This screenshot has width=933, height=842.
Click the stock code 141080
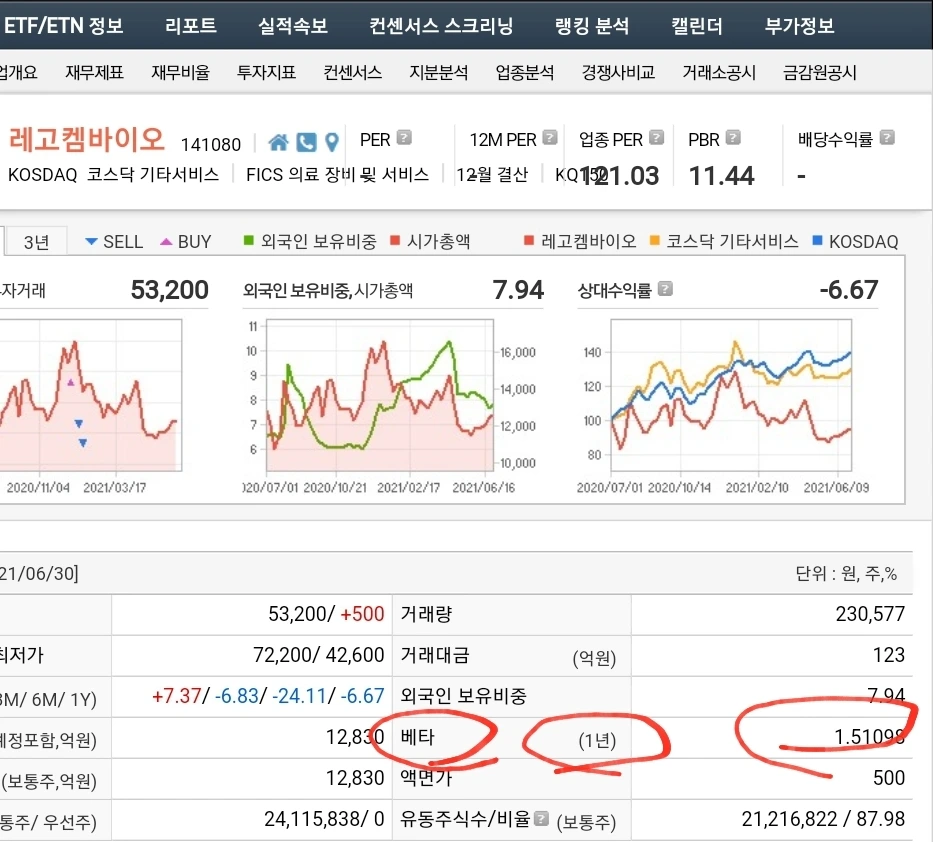pyautogui.click(x=211, y=145)
